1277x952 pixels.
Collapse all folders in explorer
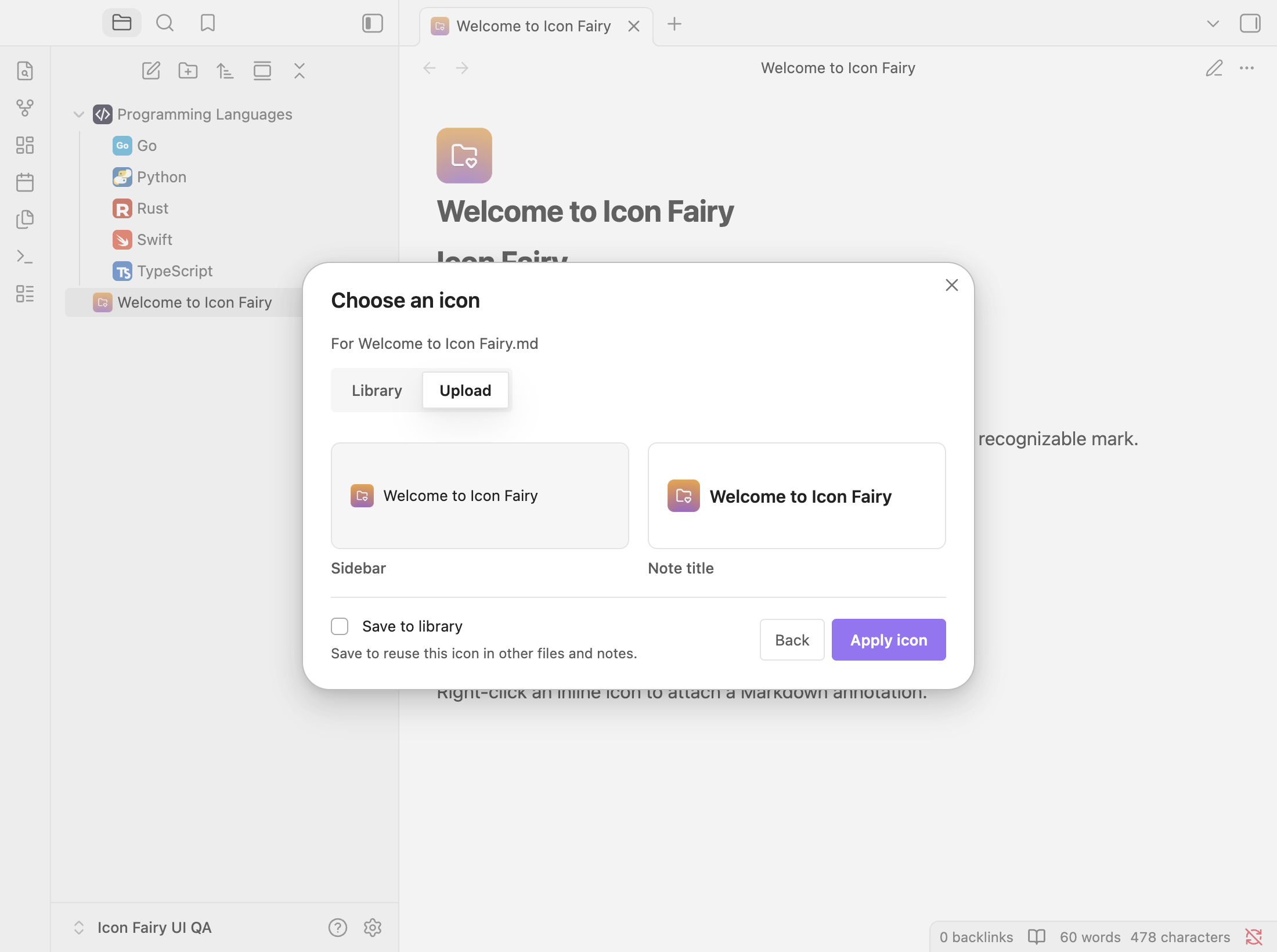tap(300, 71)
